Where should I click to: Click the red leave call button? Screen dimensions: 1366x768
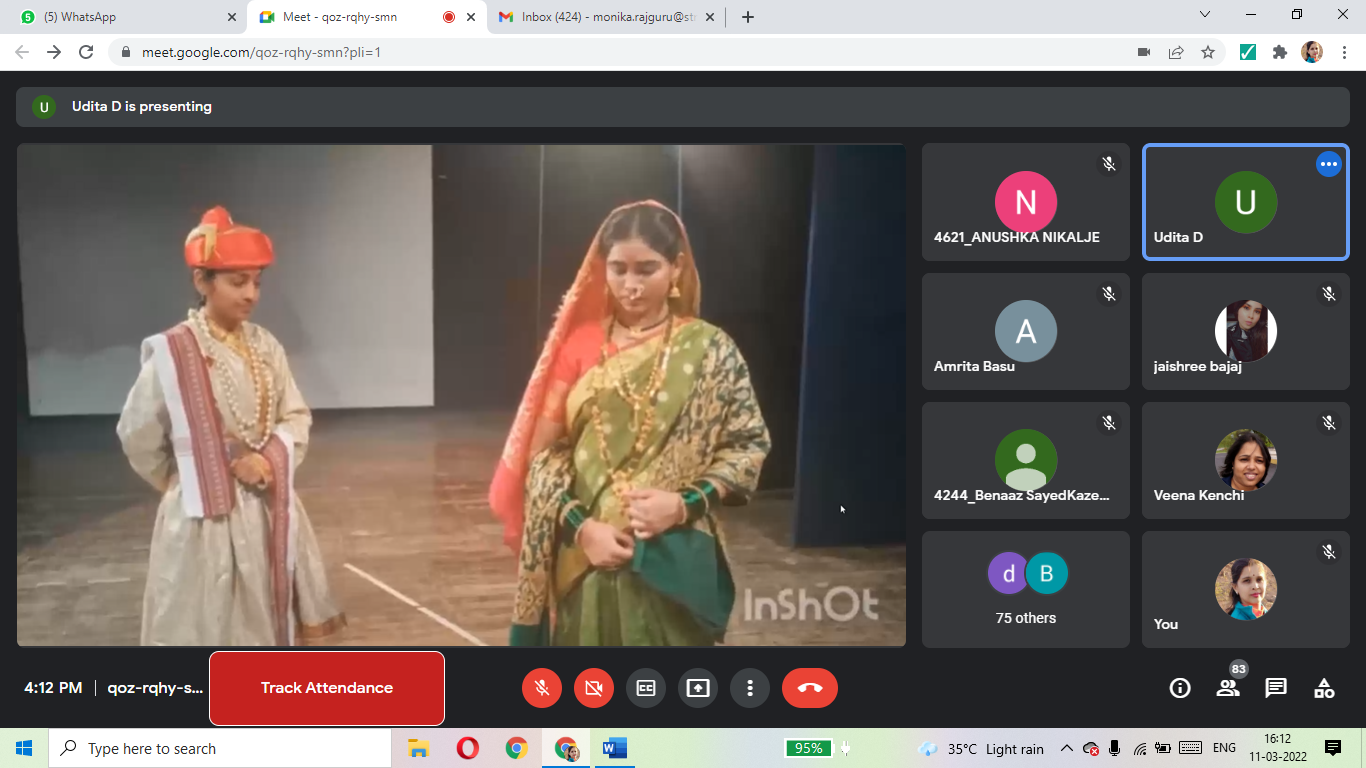(x=810, y=688)
